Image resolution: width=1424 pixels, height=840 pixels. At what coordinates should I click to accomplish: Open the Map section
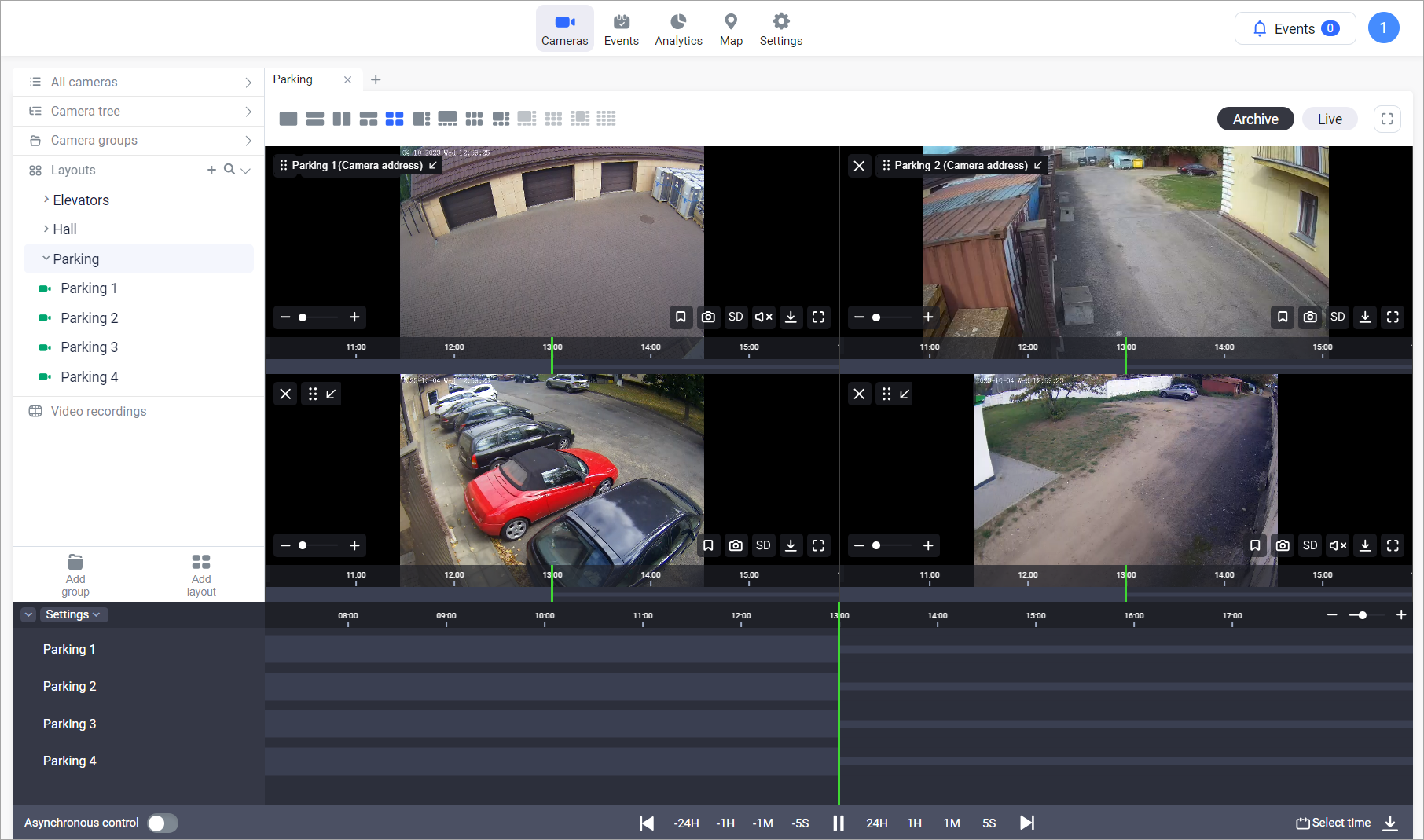tap(731, 29)
